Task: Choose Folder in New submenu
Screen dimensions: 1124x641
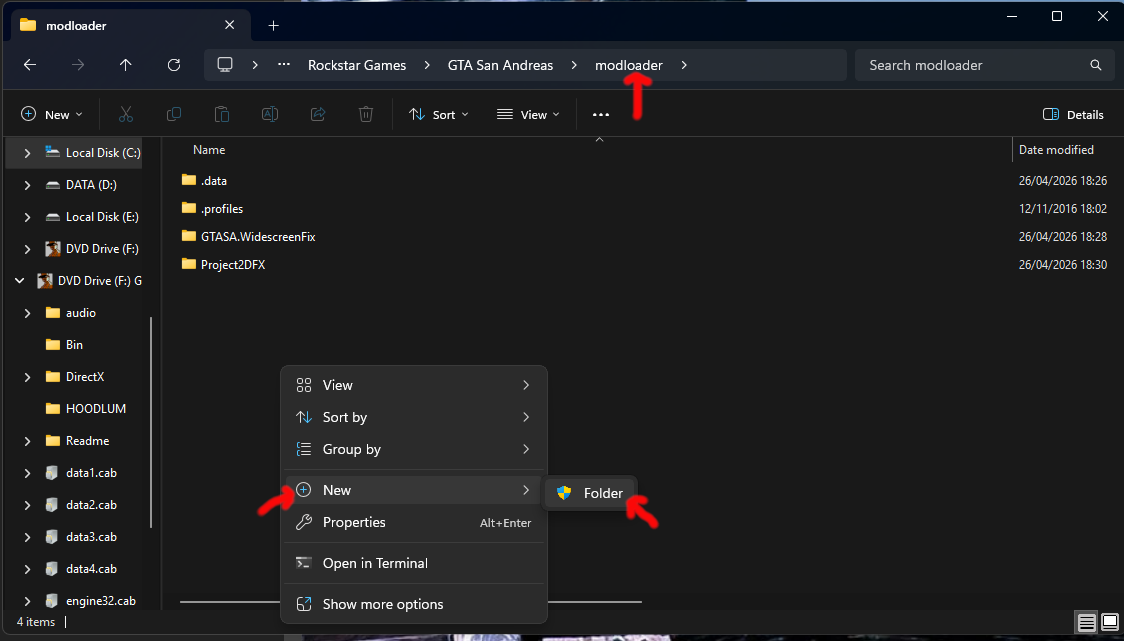Action: point(590,493)
